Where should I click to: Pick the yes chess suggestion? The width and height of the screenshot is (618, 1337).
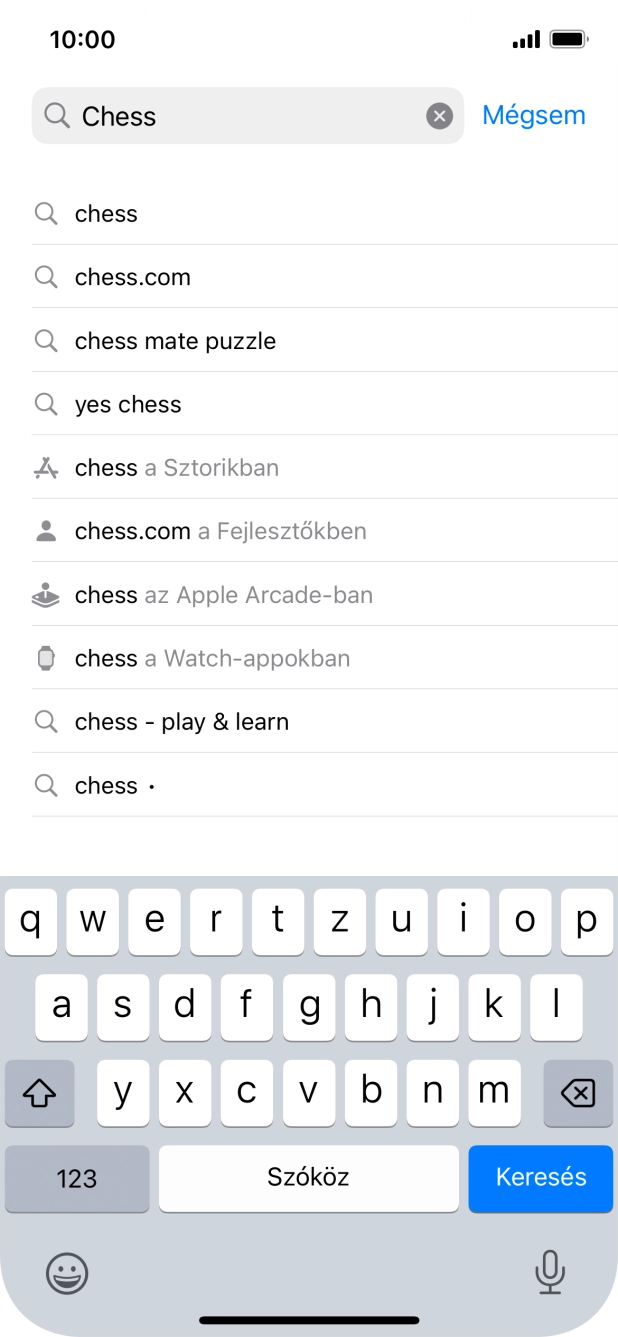click(x=127, y=404)
